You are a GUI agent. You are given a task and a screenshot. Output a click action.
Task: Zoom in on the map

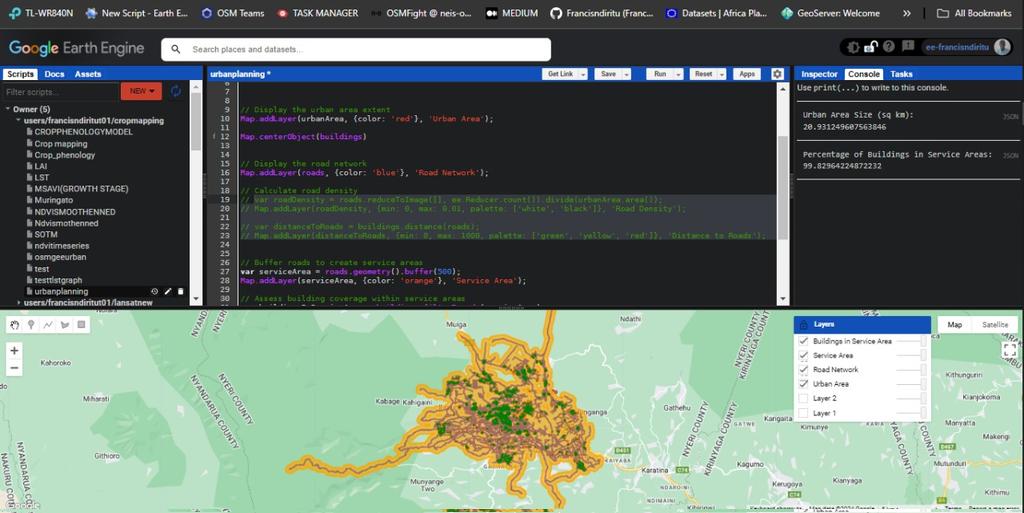[14, 350]
